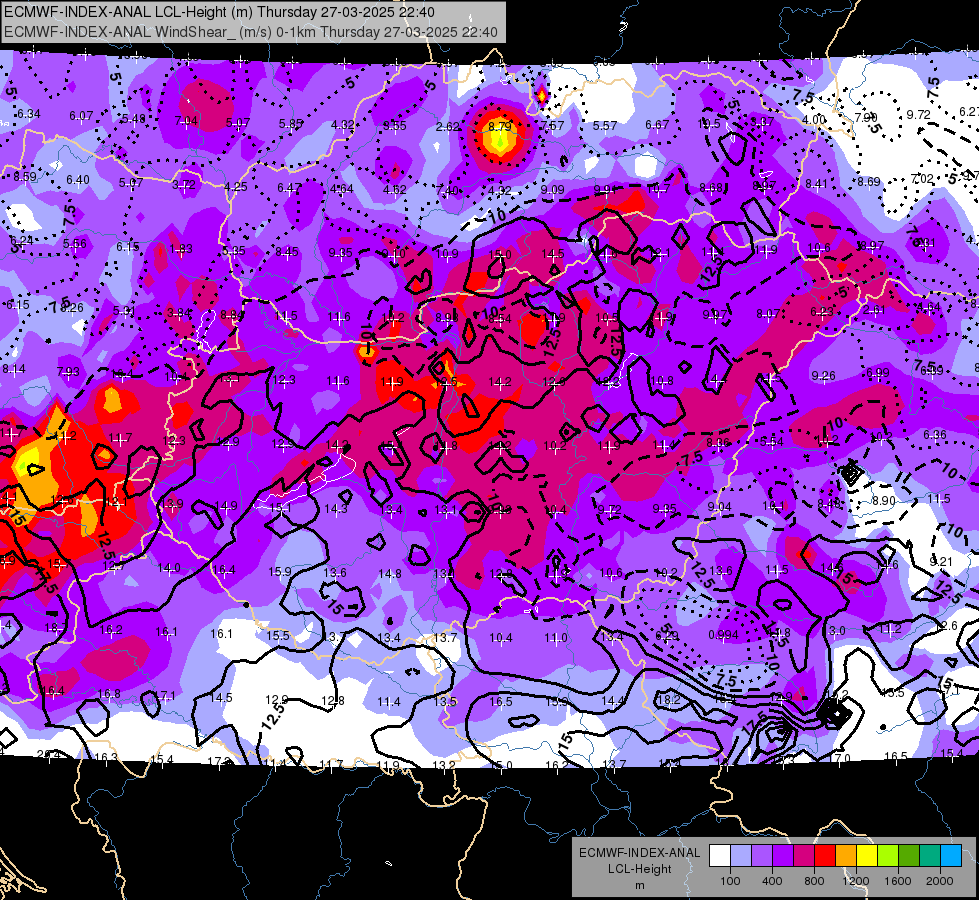Click the legend tick label "100"
979x900 pixels.
pos(730,881)
